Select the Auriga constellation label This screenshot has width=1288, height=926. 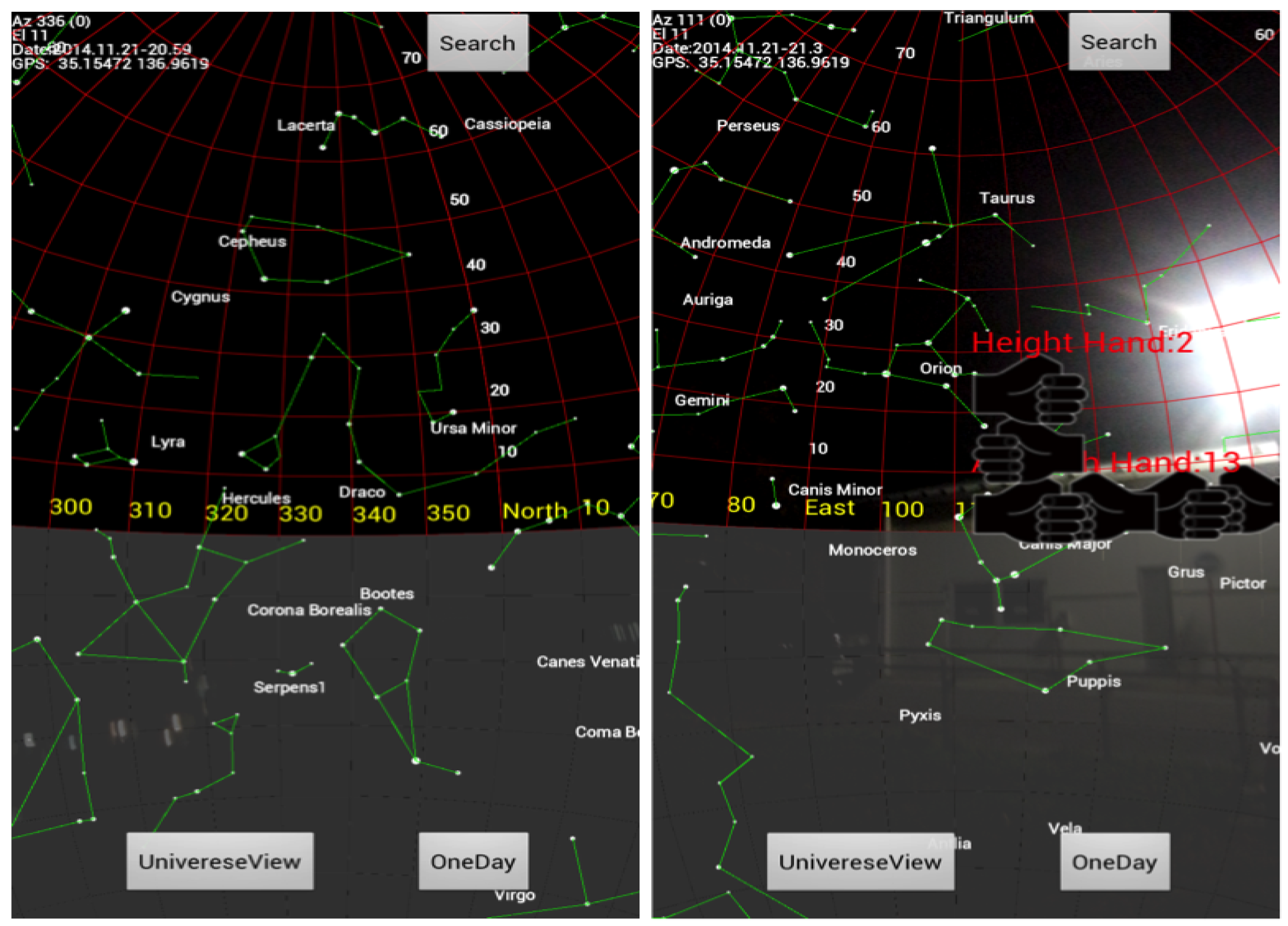pyautogui.click(x=708, y=300)
